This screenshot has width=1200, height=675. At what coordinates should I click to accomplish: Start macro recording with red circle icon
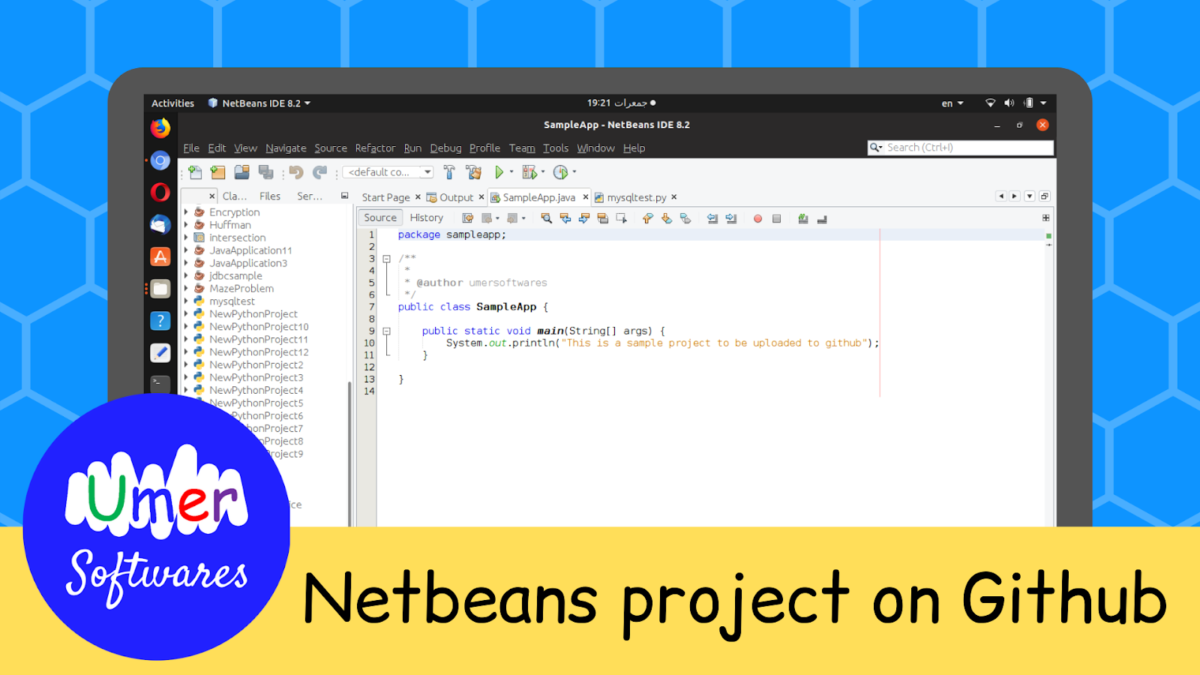(x=757, y=218)
